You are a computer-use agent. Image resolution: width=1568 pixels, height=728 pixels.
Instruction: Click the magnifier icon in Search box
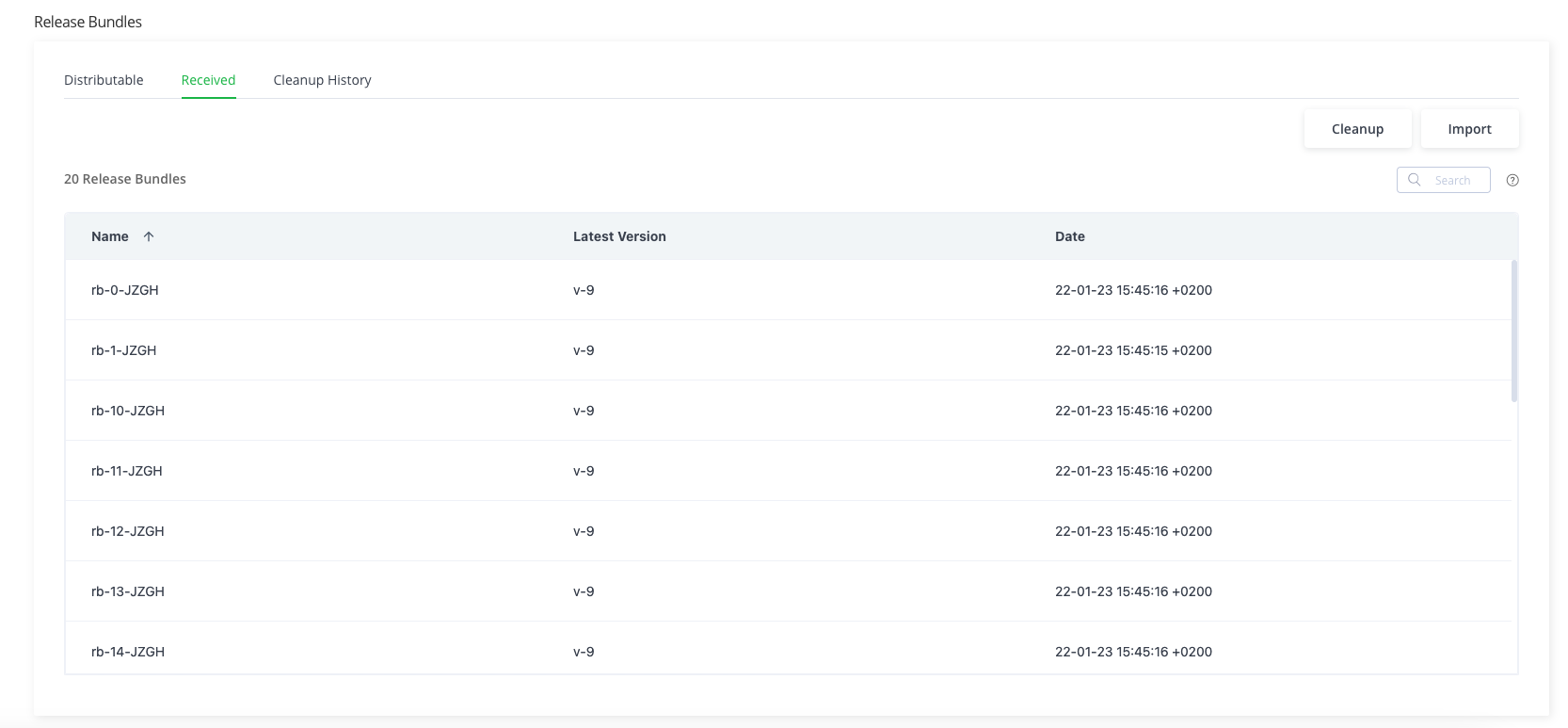(x=1414, y=180)
